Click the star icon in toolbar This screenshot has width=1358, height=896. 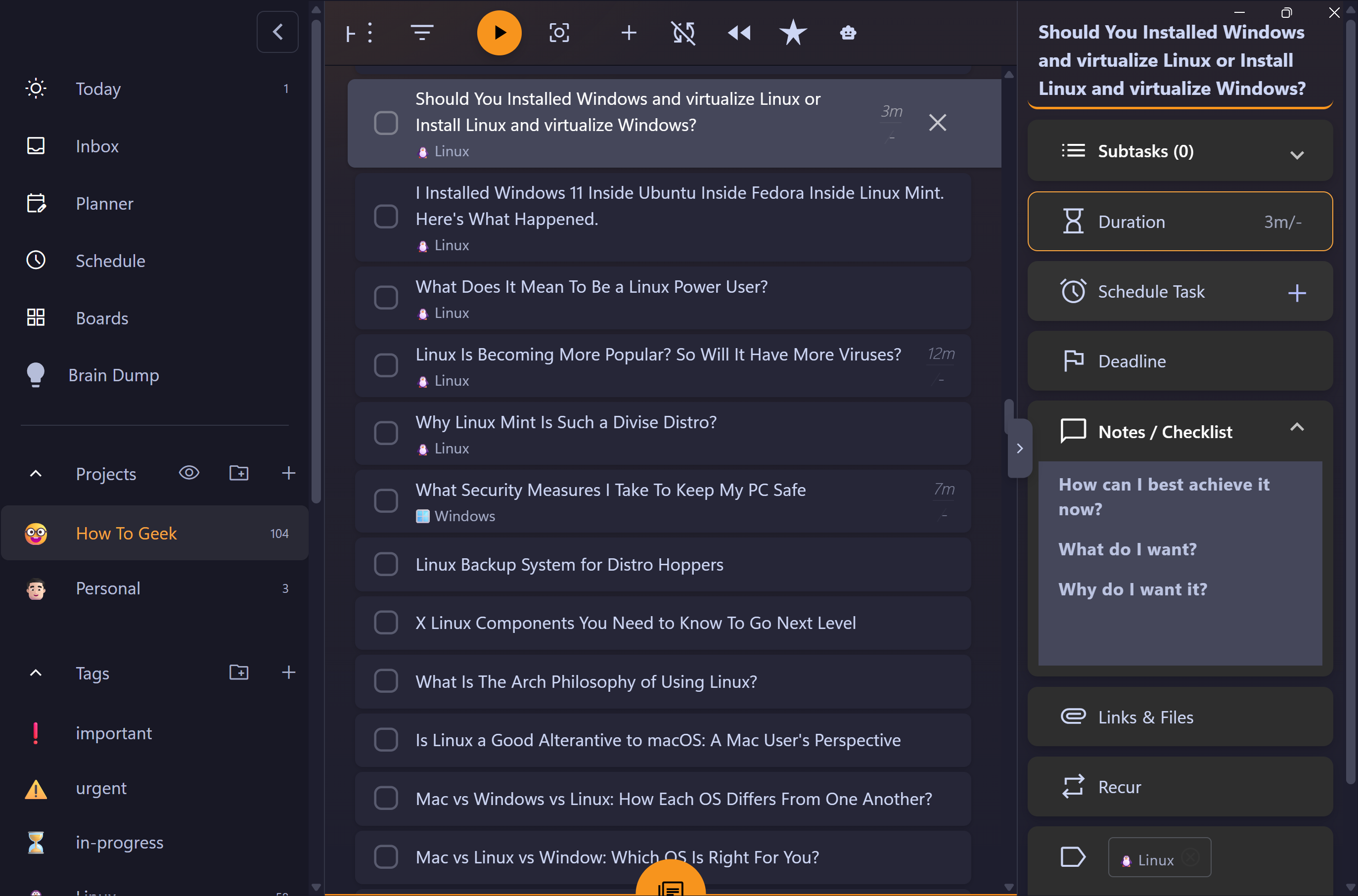pos(793,32)
